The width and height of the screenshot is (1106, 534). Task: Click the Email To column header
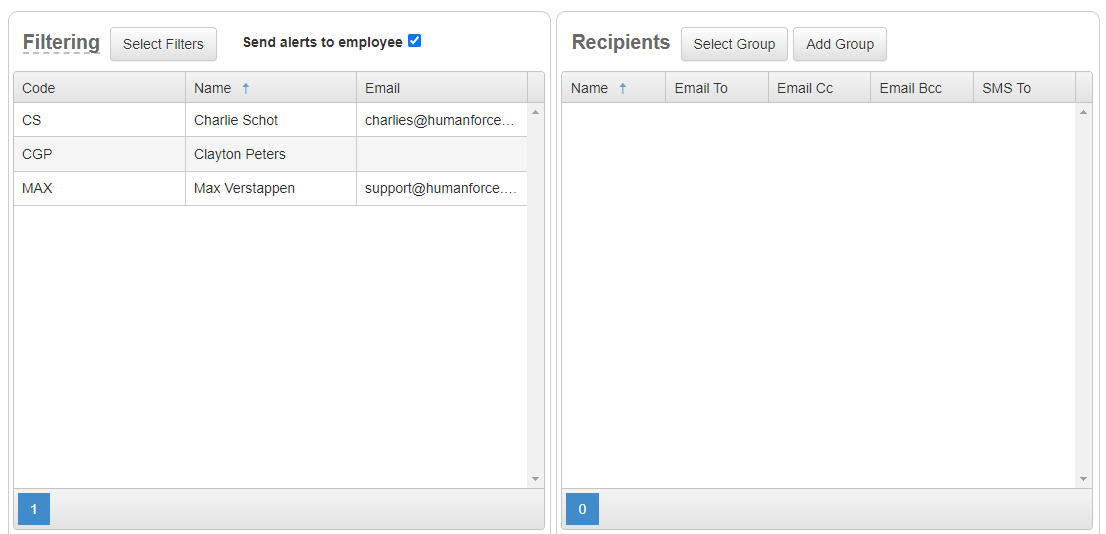715,88
